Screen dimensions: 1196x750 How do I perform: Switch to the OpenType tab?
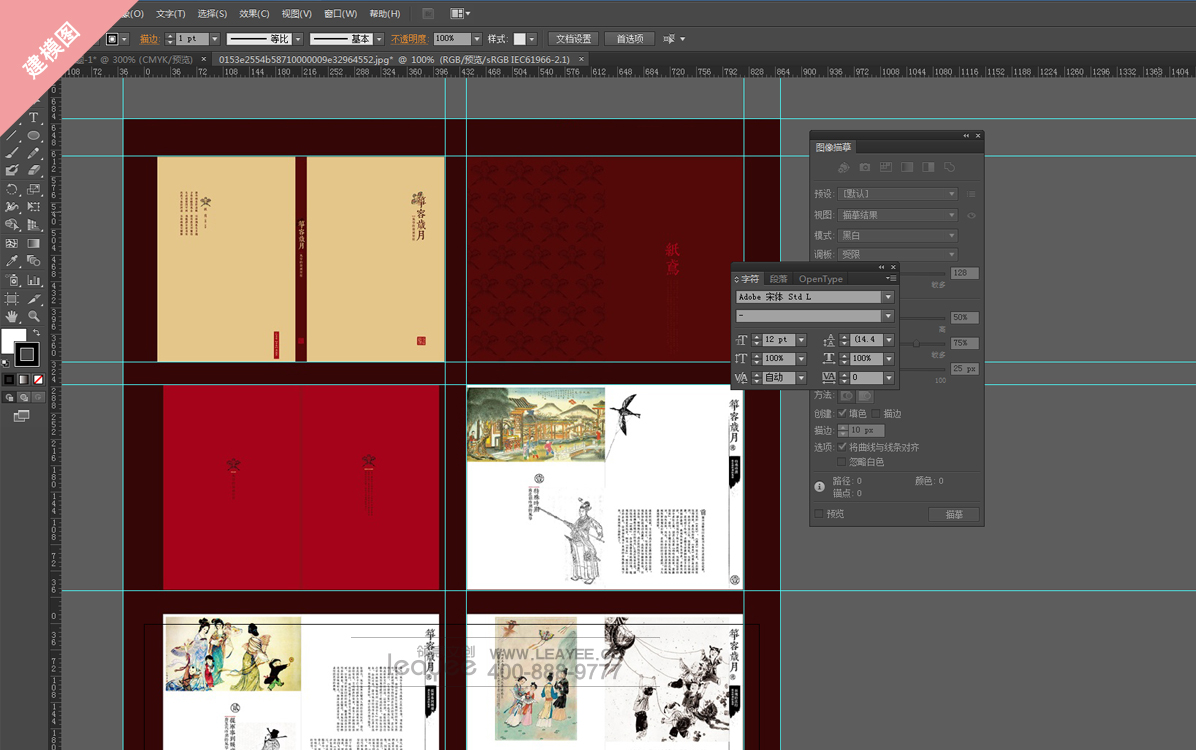820,279
